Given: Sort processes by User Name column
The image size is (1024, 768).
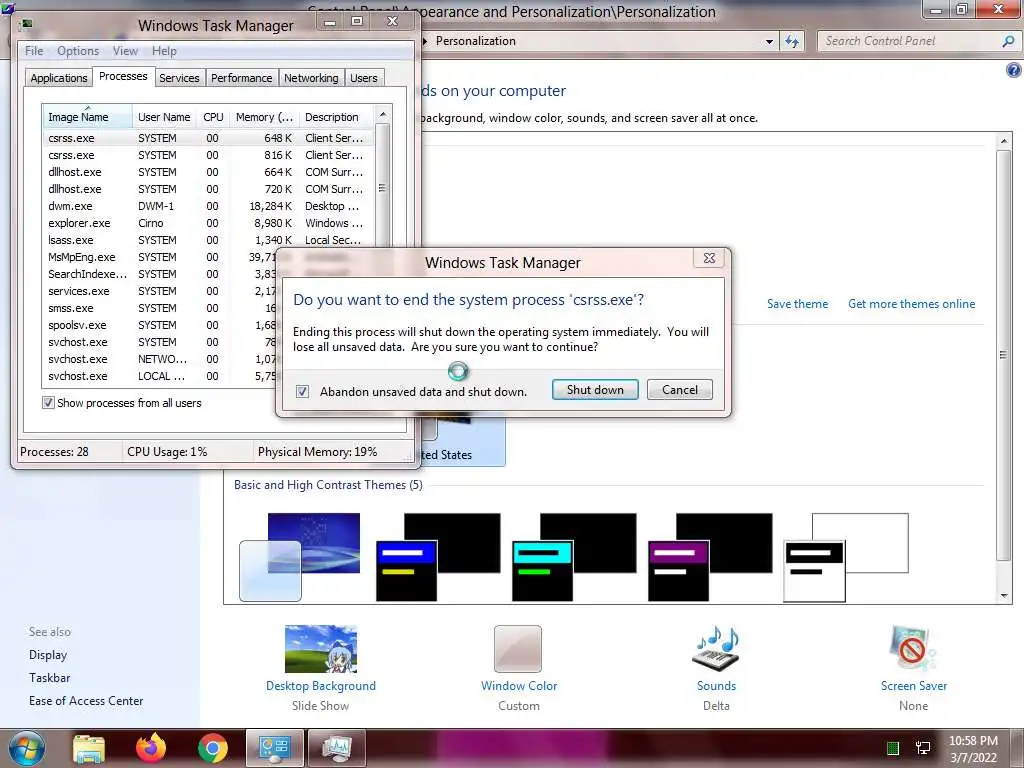Looking at the screenshot, I should coord(165,117).
